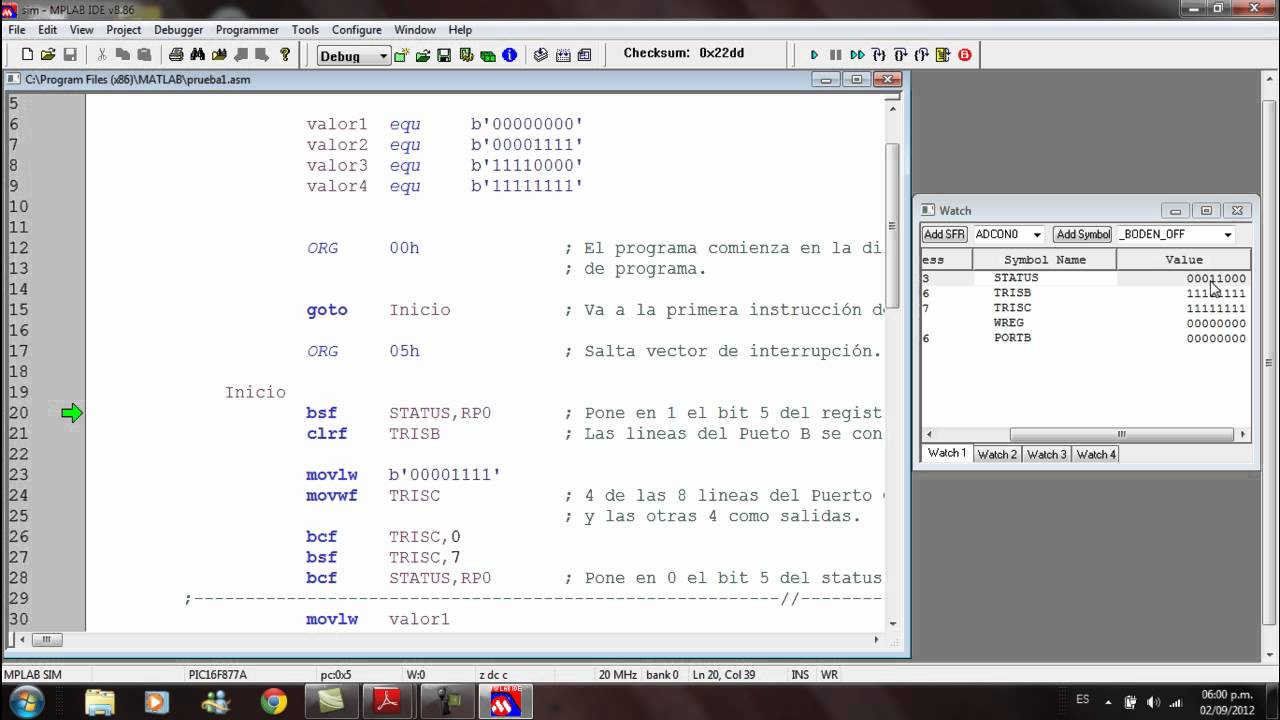
Task: Open Windows Explorer from the taskbar
Action: click(x=100, y=702)
